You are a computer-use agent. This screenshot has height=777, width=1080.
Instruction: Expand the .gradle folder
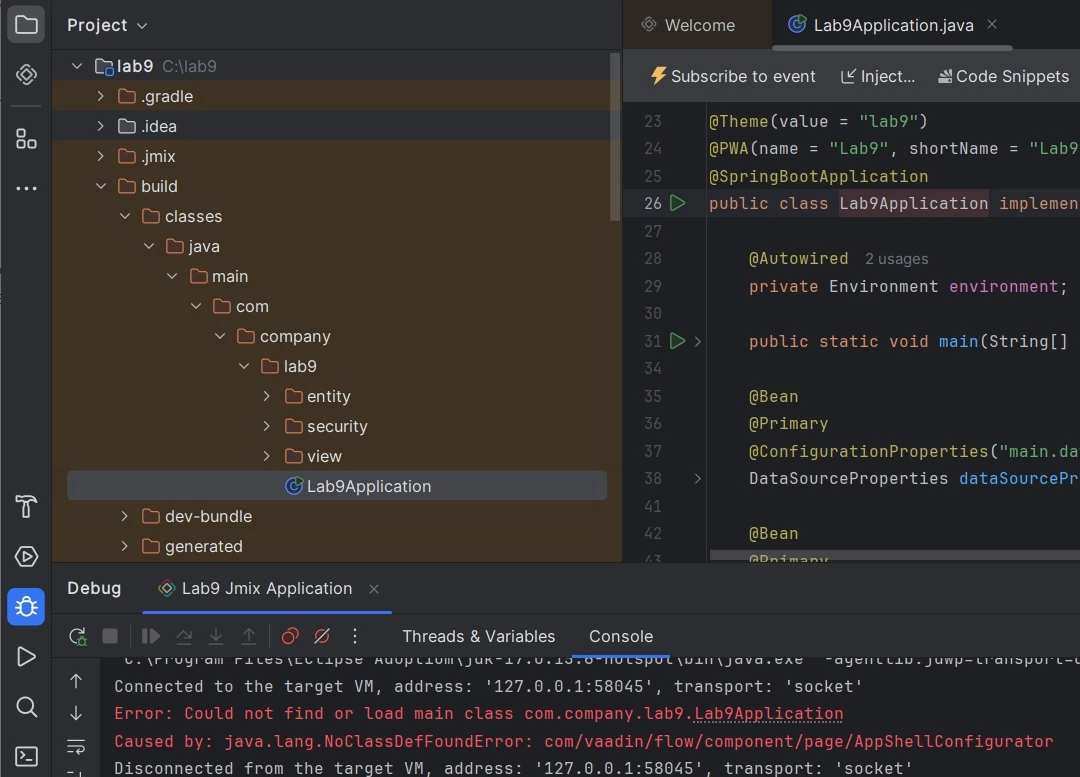tap(101, 96)
